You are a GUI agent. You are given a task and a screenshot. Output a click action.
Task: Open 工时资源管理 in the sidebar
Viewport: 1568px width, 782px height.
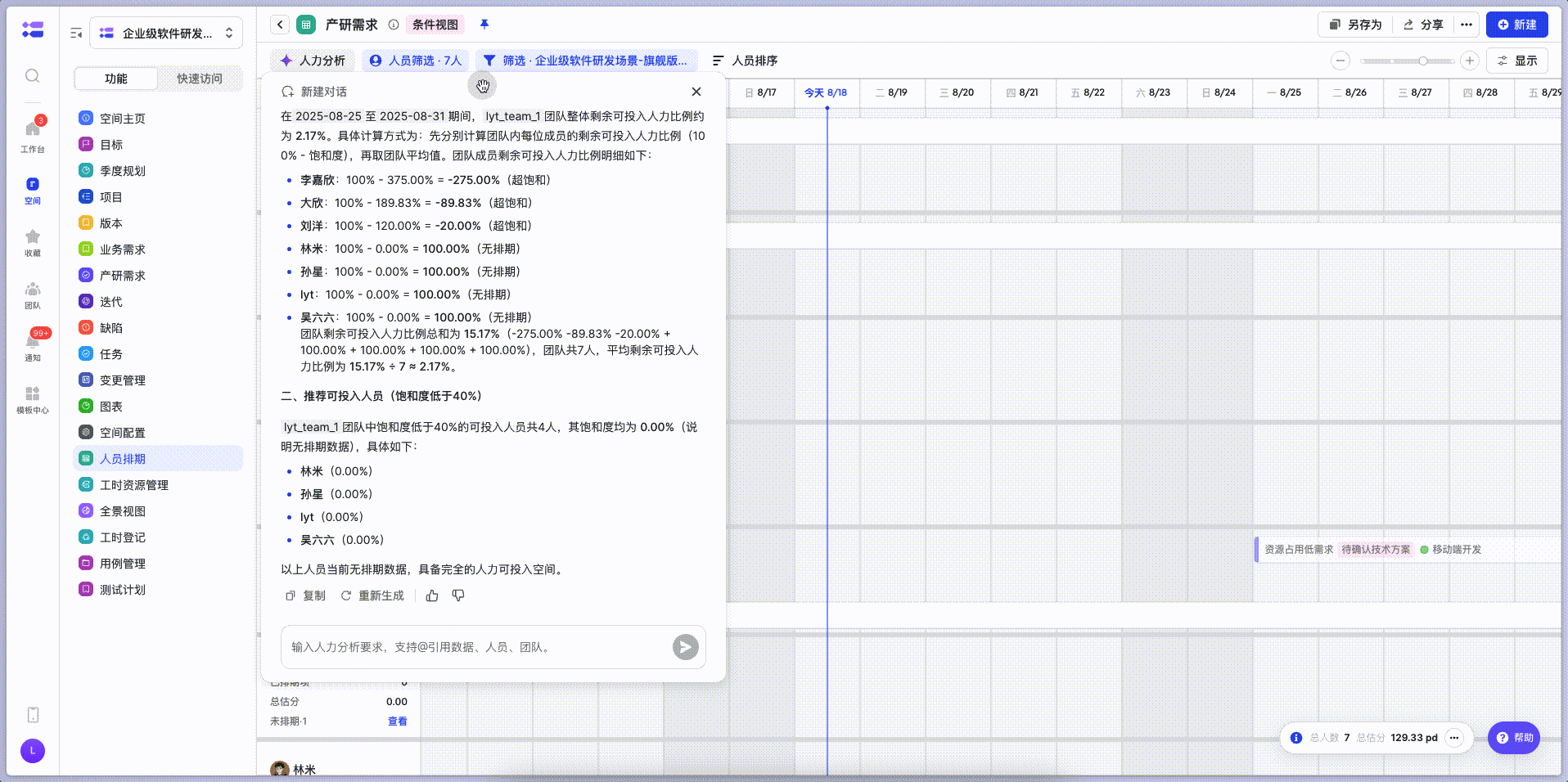tap(134, 485)
